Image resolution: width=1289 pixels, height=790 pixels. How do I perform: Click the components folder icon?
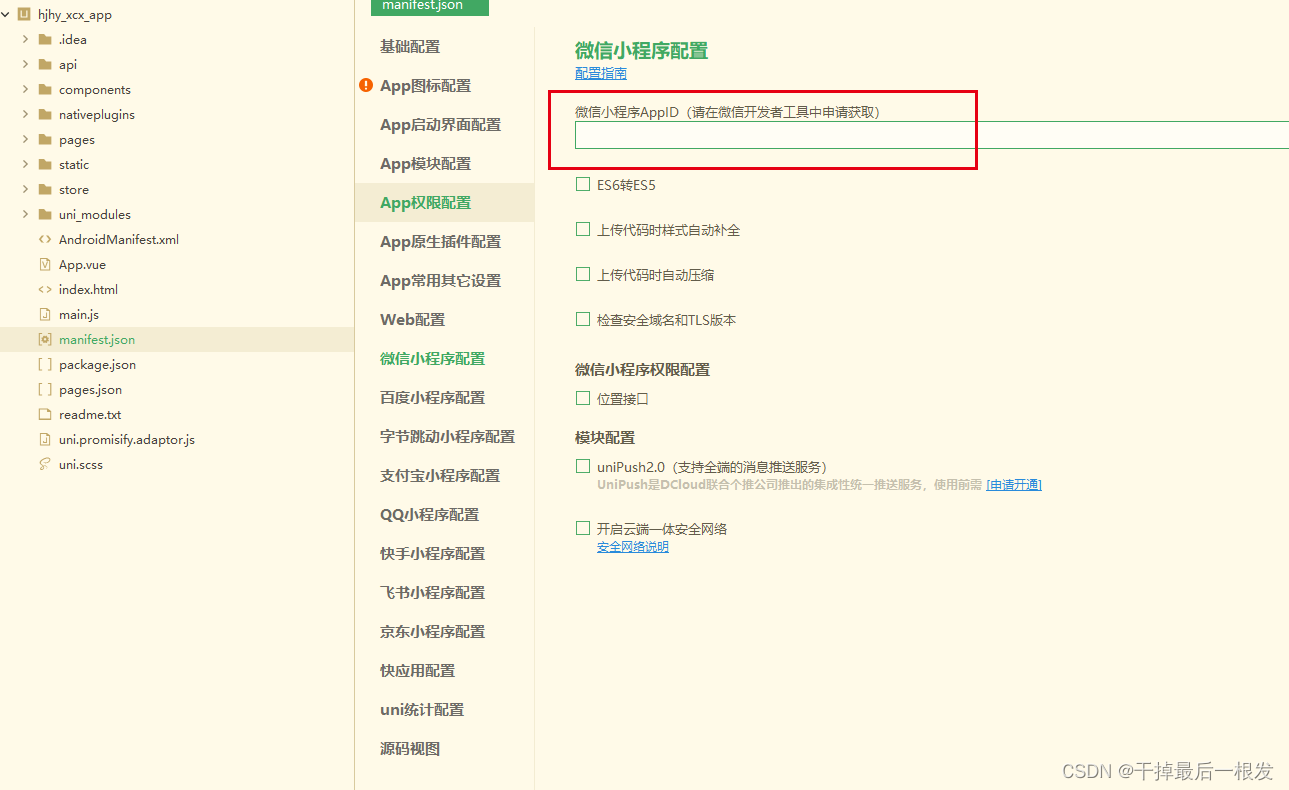pos(44,90)
